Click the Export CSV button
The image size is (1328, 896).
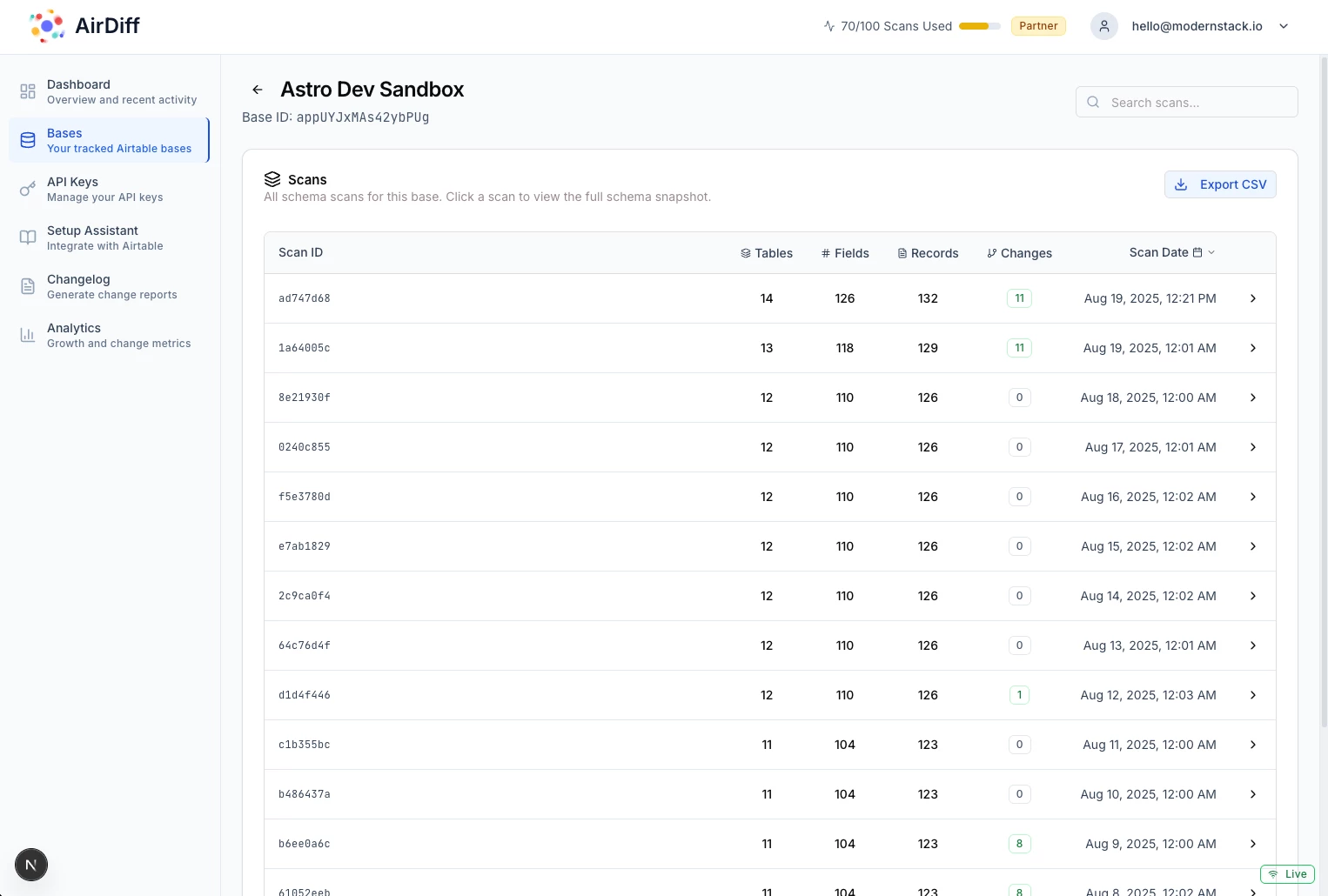click(x=1220, y=184)
